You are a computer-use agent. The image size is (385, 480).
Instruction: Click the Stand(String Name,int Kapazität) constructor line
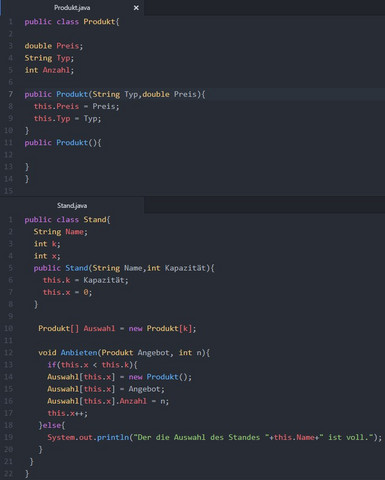pos(124,268)
